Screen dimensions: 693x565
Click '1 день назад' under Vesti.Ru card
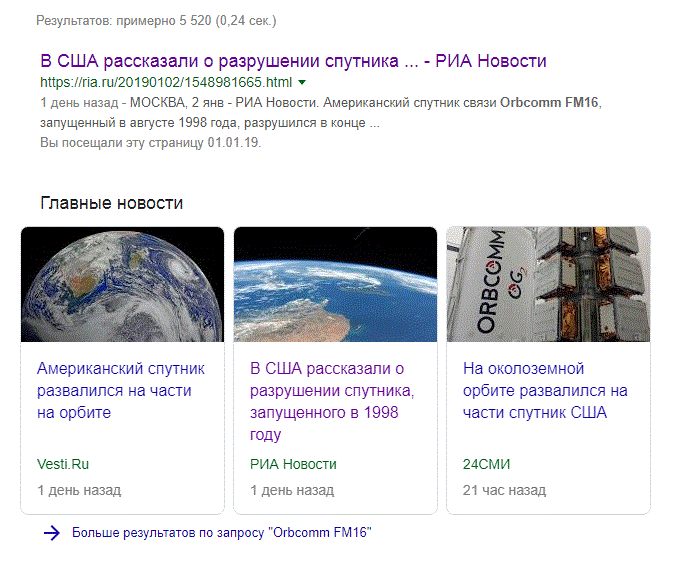pos(79,490)
